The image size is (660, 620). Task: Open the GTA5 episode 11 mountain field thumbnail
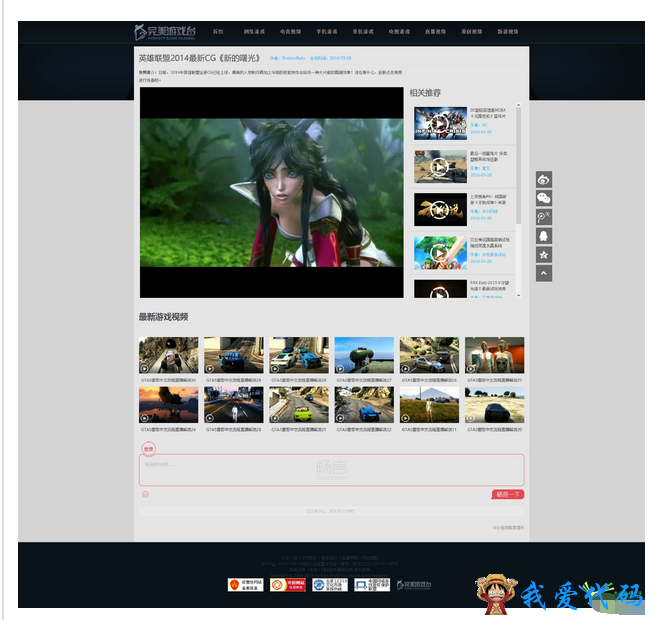[x=429, y=405]
